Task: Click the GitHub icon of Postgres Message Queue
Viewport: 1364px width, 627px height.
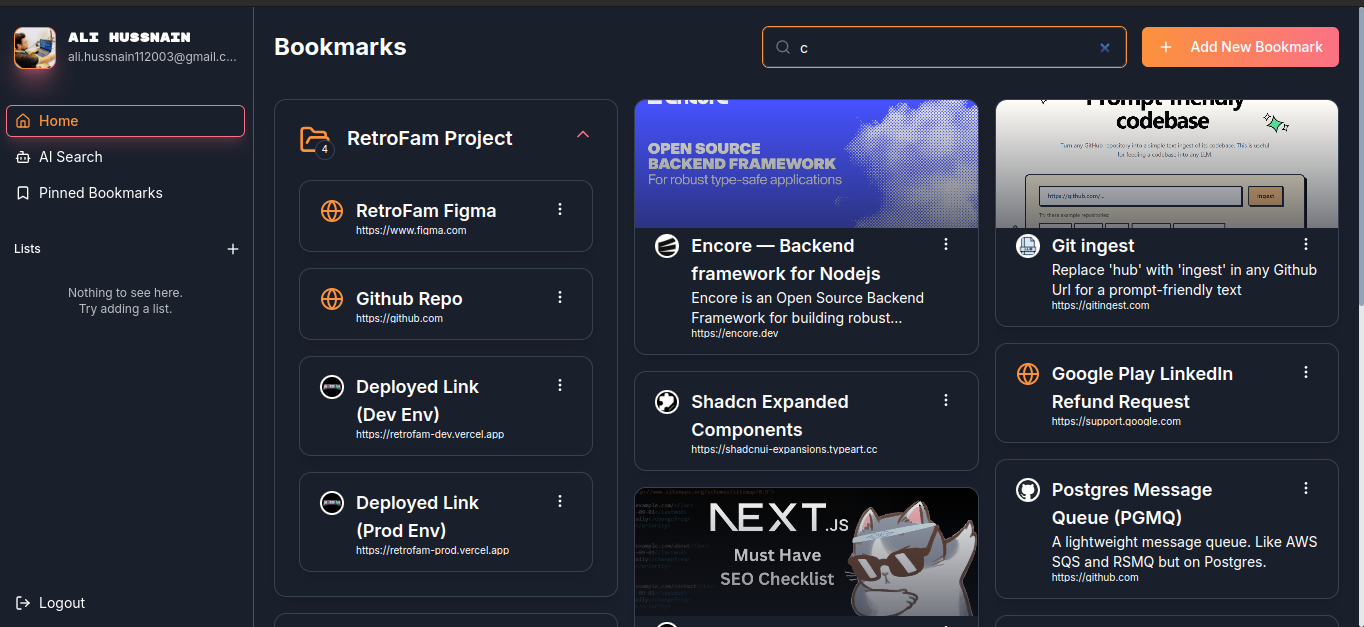Action: (x=1028, y=490)
